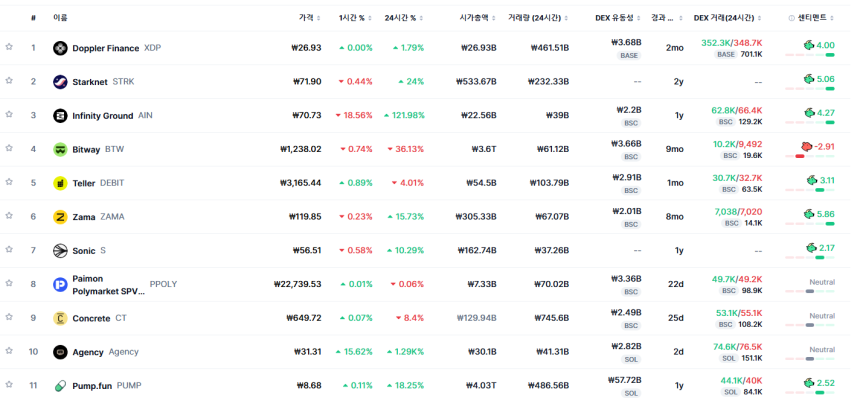This screenshot has width=860, height=398.
Task: Open the Infinity Ground token icon
Action: coord(60,116)
